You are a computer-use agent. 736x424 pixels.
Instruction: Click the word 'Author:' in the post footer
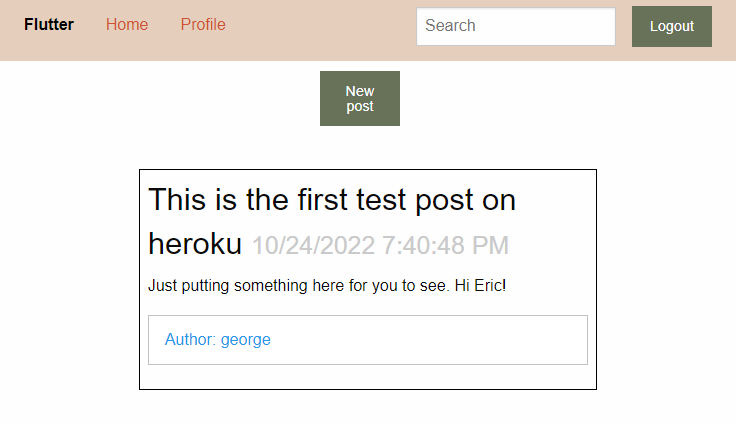[190, 340]
